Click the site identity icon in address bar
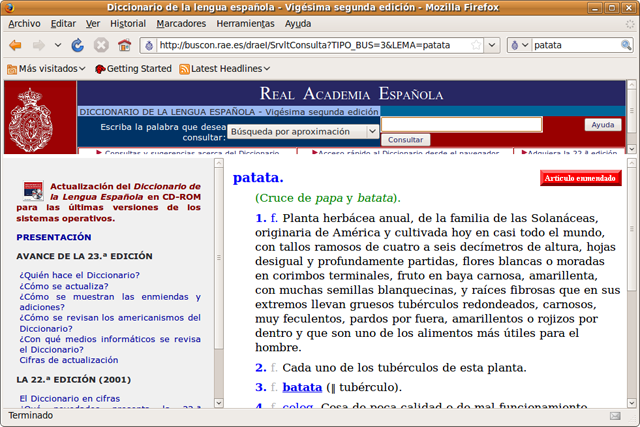The width and height of the screenshot is (640, 427). coord(148,45)
